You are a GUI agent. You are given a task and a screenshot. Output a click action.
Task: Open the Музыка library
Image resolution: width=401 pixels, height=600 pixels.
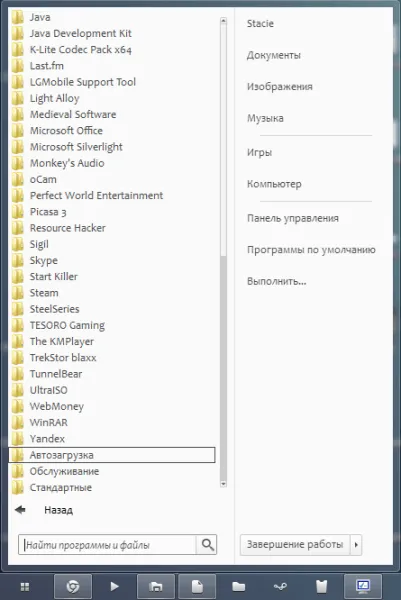click(265, 118)
